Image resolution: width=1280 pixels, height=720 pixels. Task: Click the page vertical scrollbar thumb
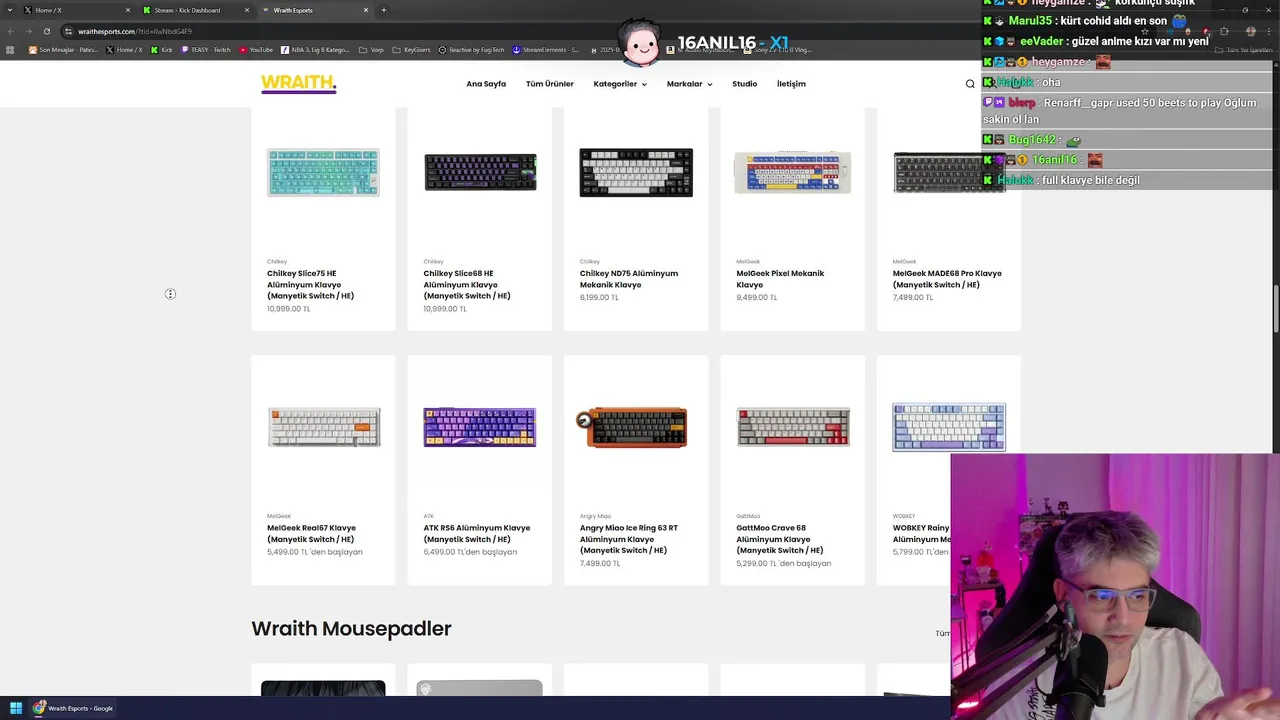(x=1276, y=310)
